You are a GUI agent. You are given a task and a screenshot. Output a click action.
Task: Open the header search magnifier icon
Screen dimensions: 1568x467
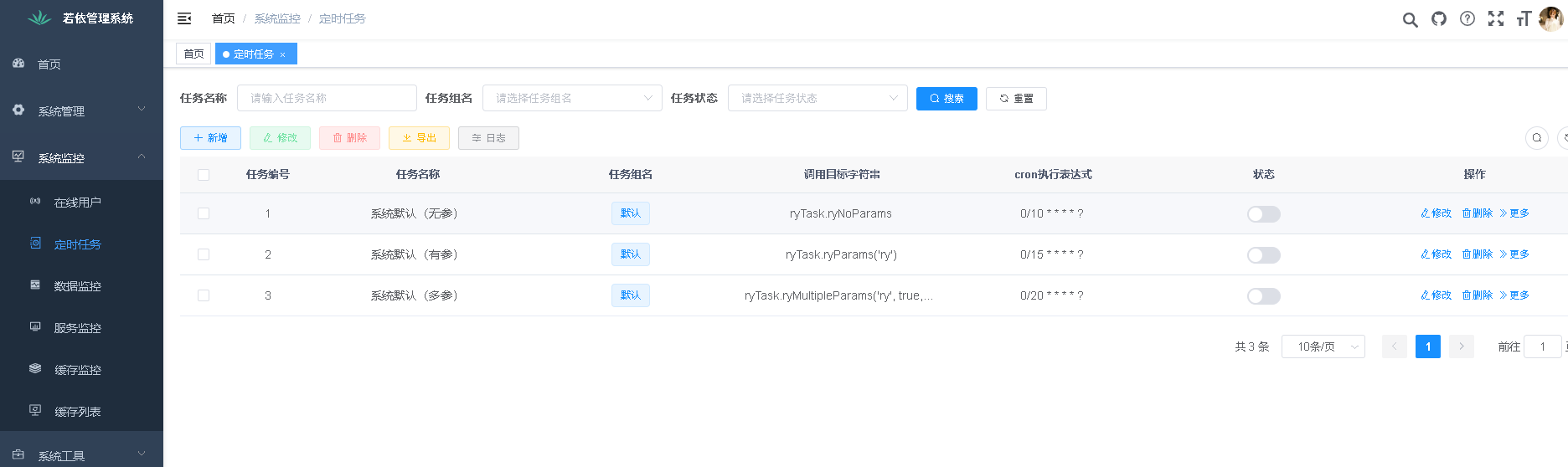[x=1410, y=19]
